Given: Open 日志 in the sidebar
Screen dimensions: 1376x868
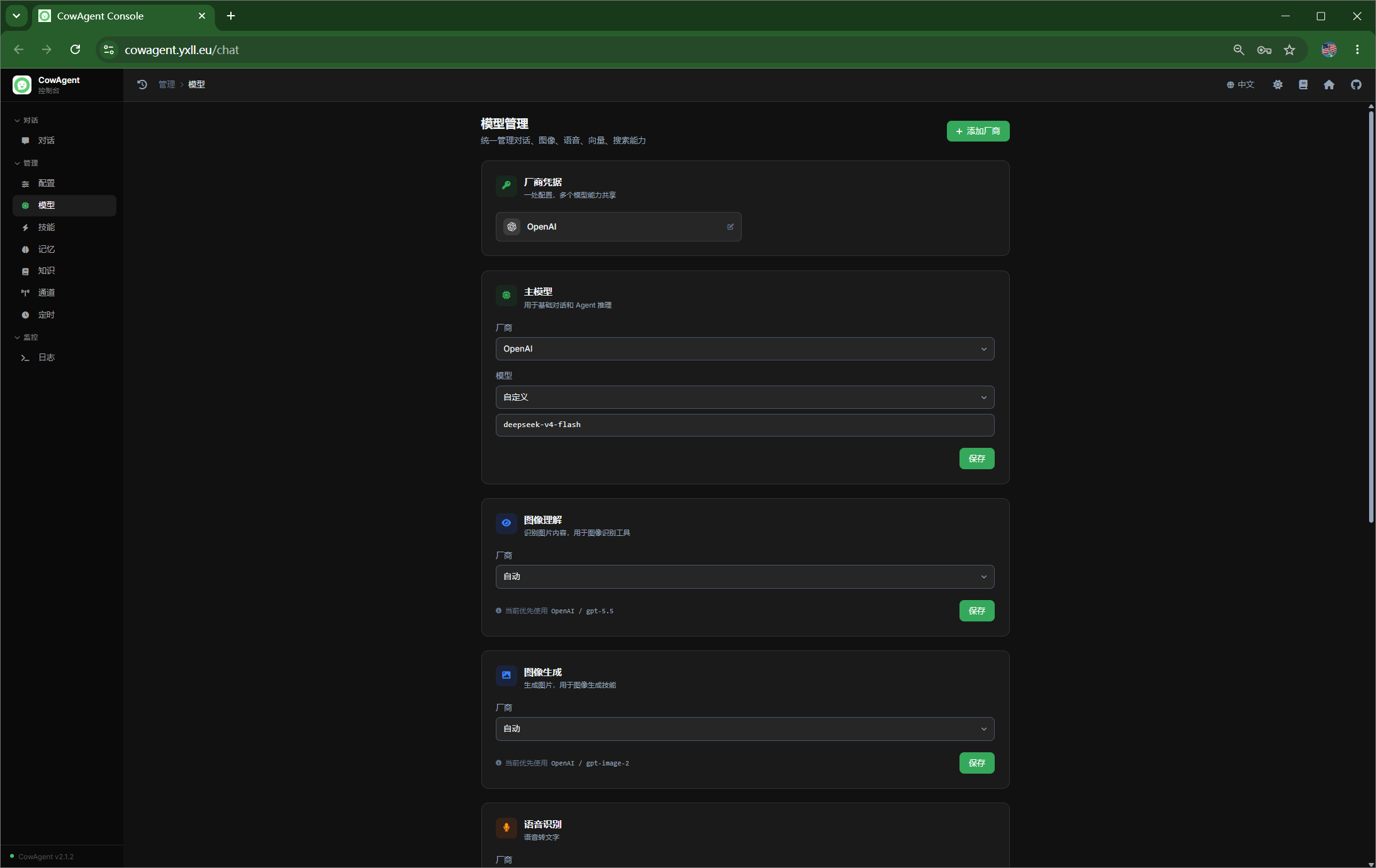Looking at the screenshot, I should (64, 358).
